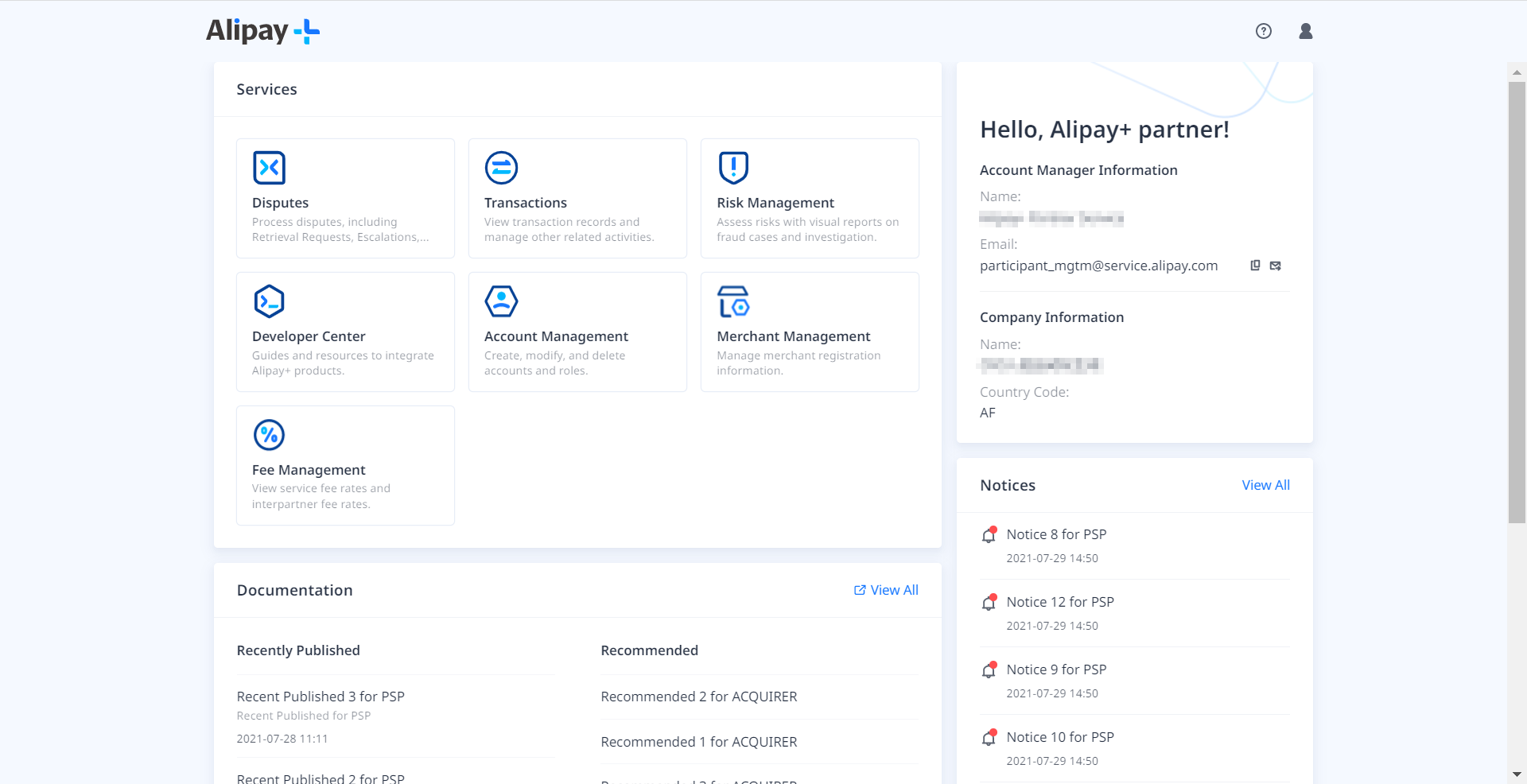Open Recent Published 3 for PSP
1527x784 pixels.
pos(321,697)
